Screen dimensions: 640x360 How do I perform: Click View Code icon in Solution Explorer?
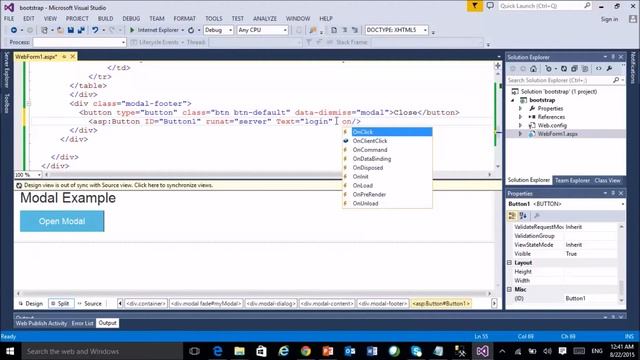598,69
